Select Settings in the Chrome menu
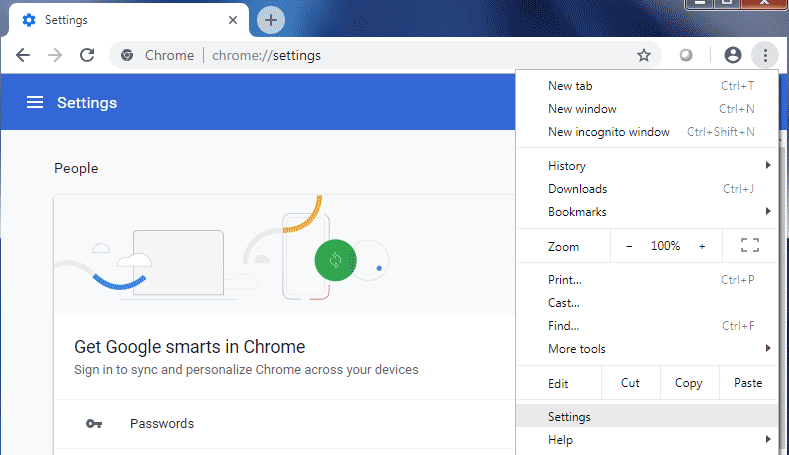The width and height of the screenshot is (789, 455). pos(647,417)
